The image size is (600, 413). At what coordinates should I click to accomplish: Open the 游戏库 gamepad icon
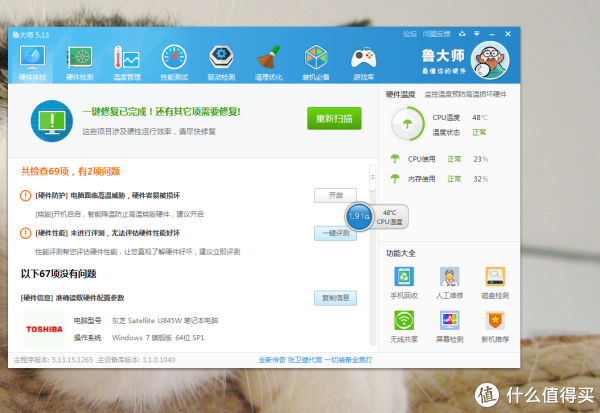click(x=363, y=58)
